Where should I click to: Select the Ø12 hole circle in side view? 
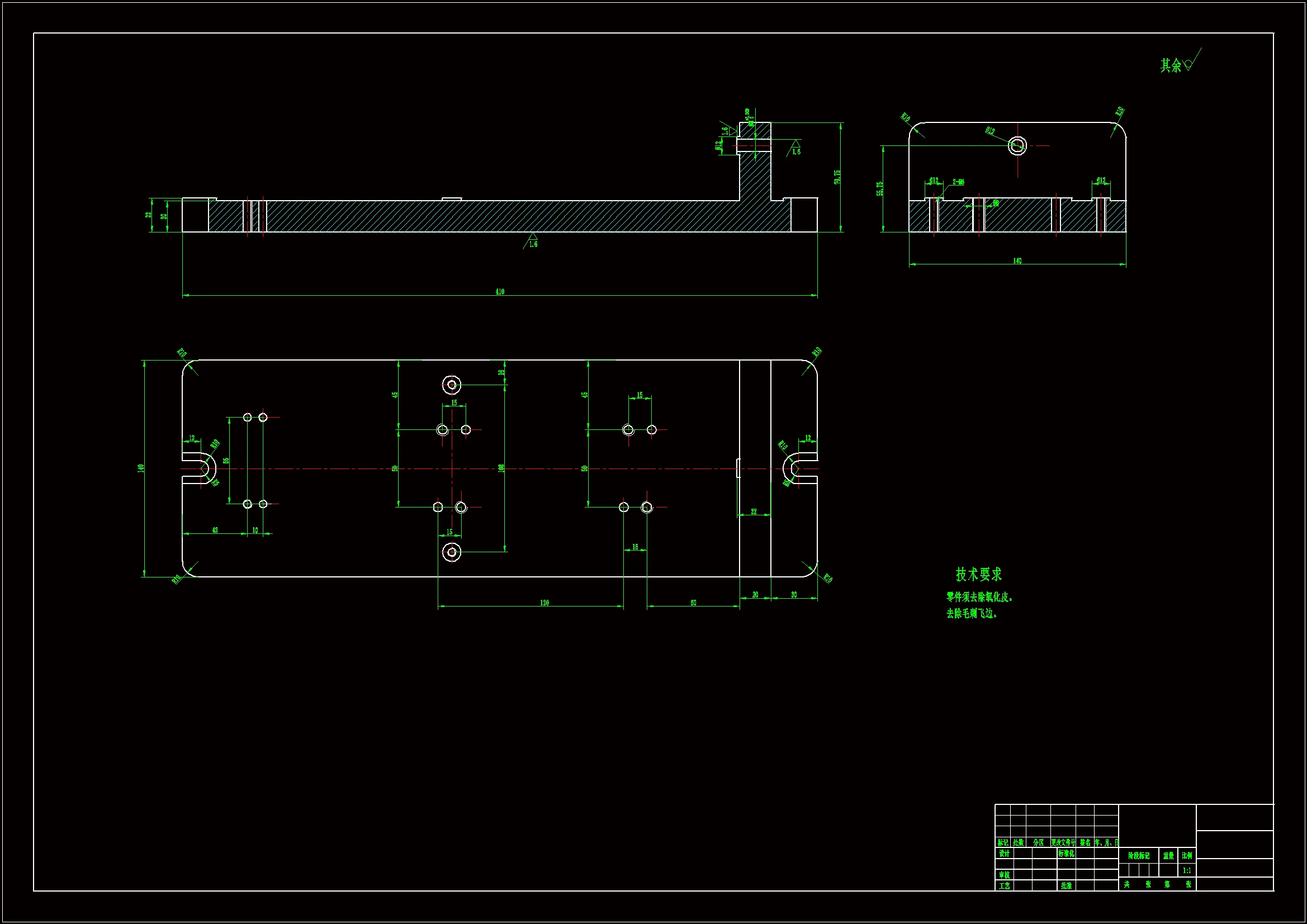pyautogui.click(x=1017, y=146)
